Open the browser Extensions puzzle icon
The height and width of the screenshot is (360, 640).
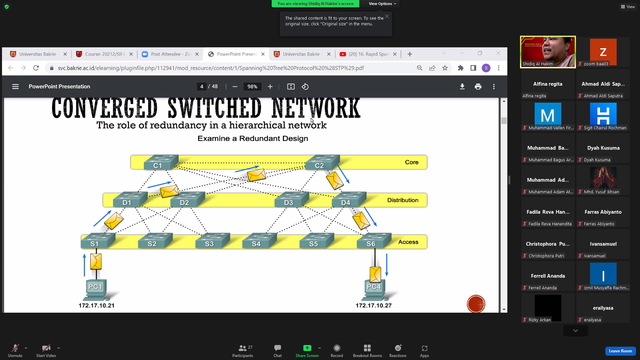pyautogui.click(x=460, y=68)
